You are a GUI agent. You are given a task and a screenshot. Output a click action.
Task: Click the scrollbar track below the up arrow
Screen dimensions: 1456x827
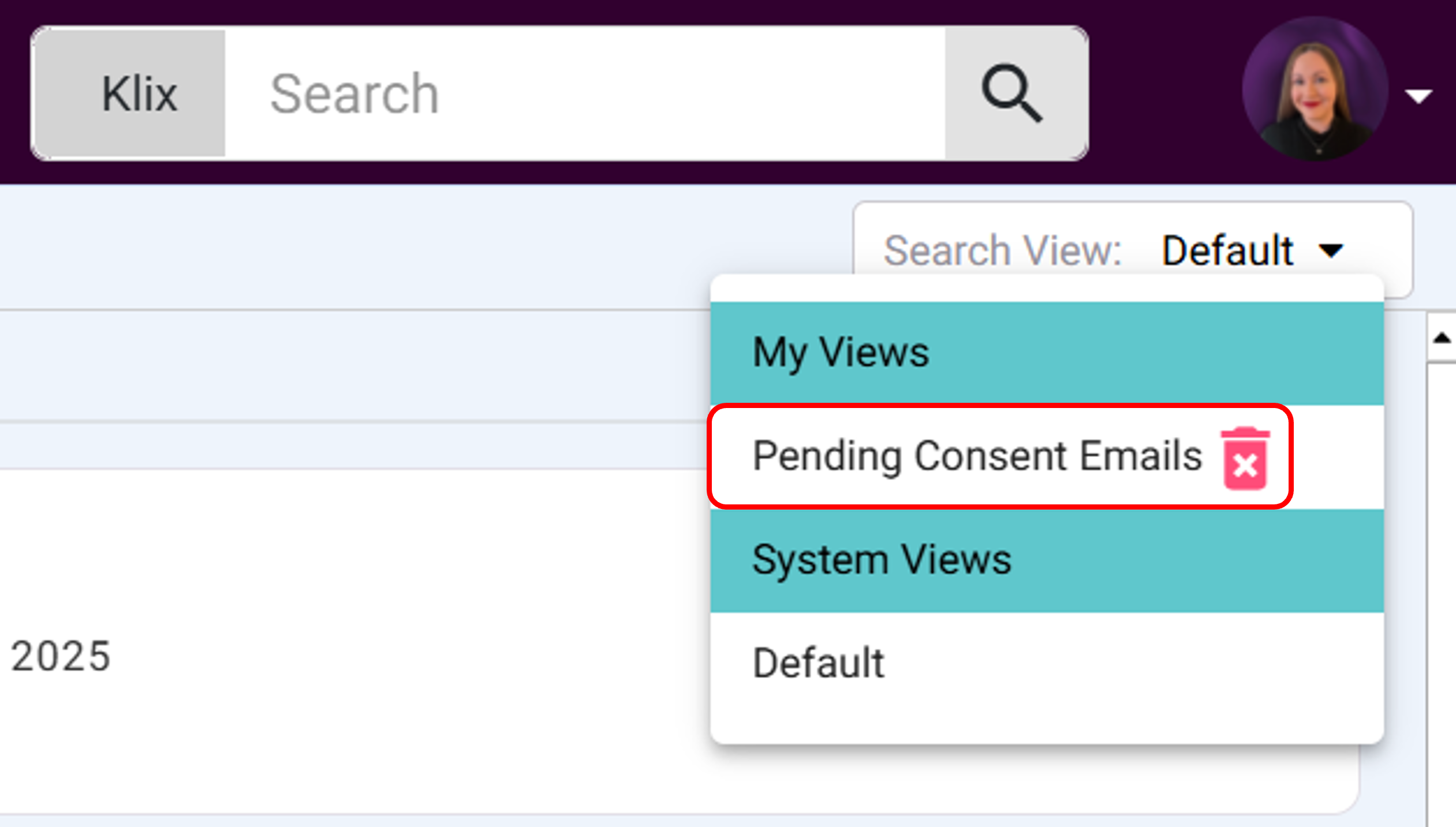click(1442, 594)
